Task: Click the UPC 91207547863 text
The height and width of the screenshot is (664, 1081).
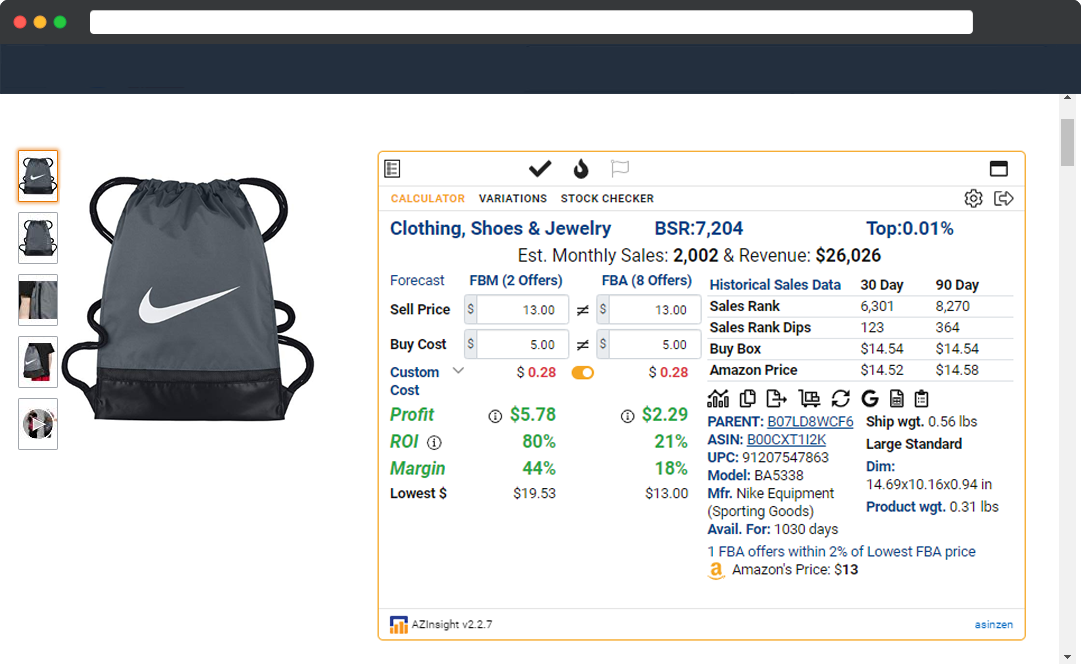Action: click(768, 457)
